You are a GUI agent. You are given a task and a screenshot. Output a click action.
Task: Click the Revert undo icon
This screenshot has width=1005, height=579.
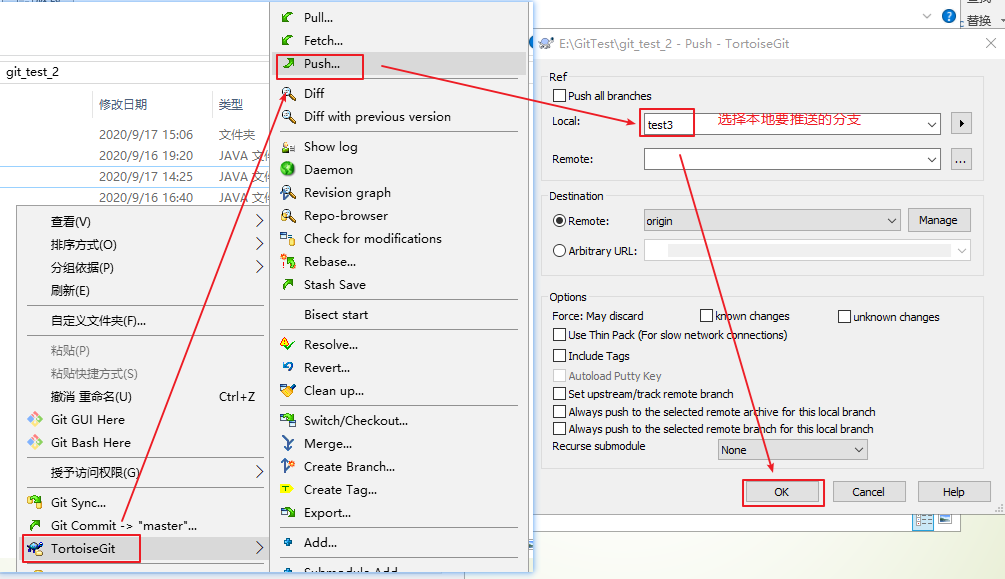point(288,367)
